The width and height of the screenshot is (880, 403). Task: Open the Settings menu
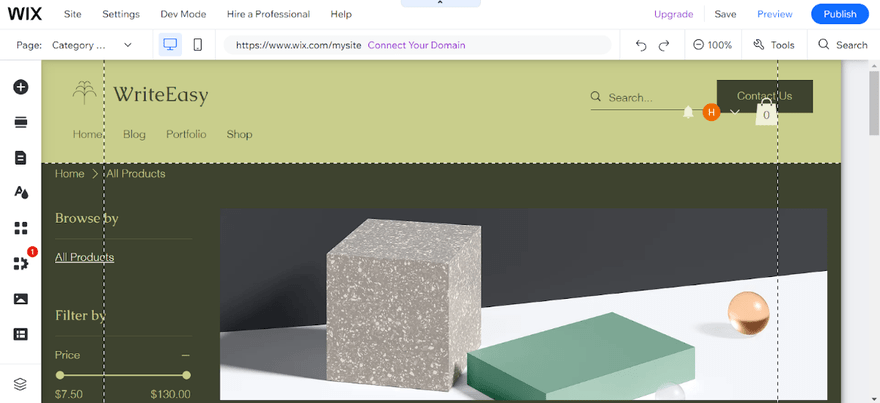pos(121,14)
